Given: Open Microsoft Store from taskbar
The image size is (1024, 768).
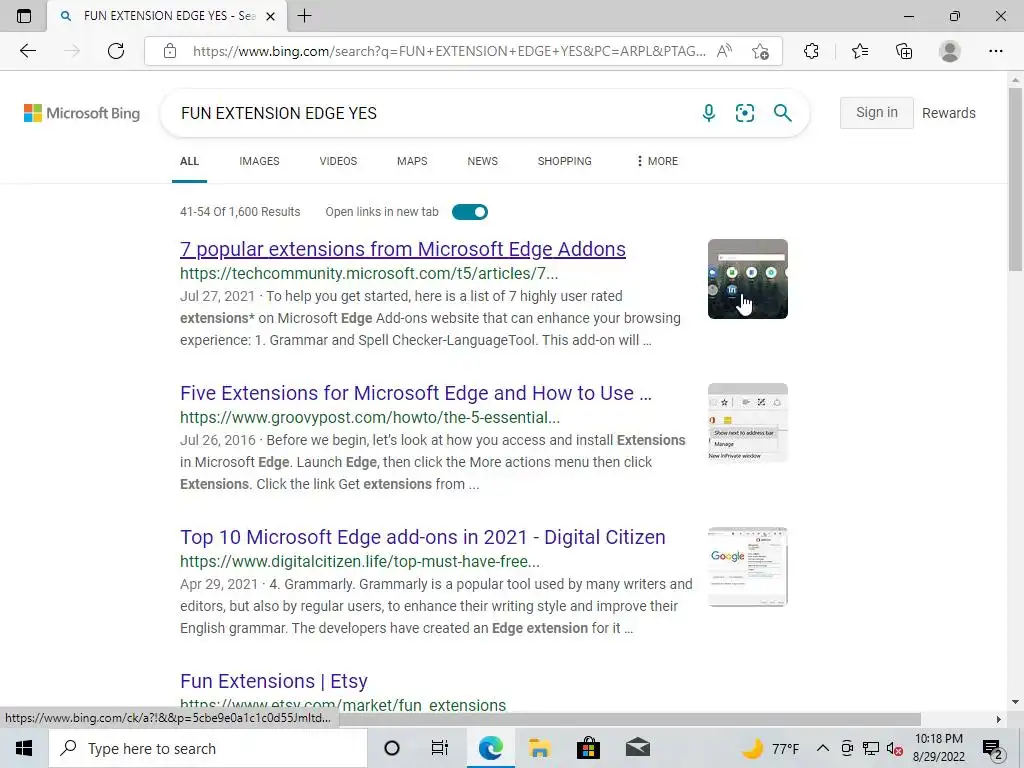Looking at the screenshot, I should [588, 748].
